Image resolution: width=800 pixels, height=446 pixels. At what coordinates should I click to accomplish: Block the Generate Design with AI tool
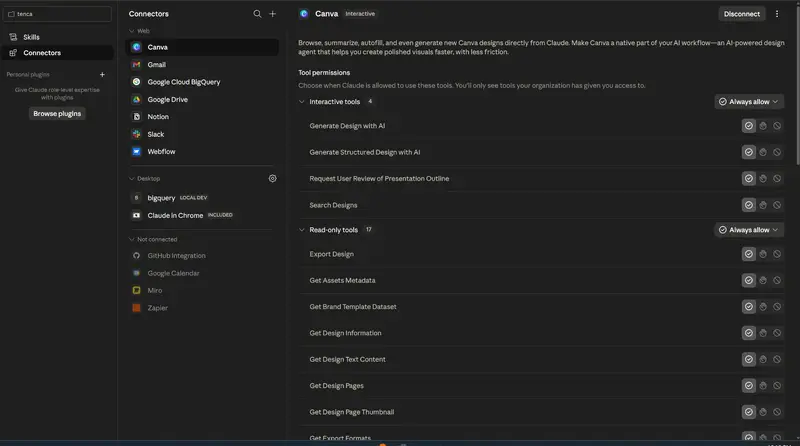pyautogui.click(x=777, y=126)
